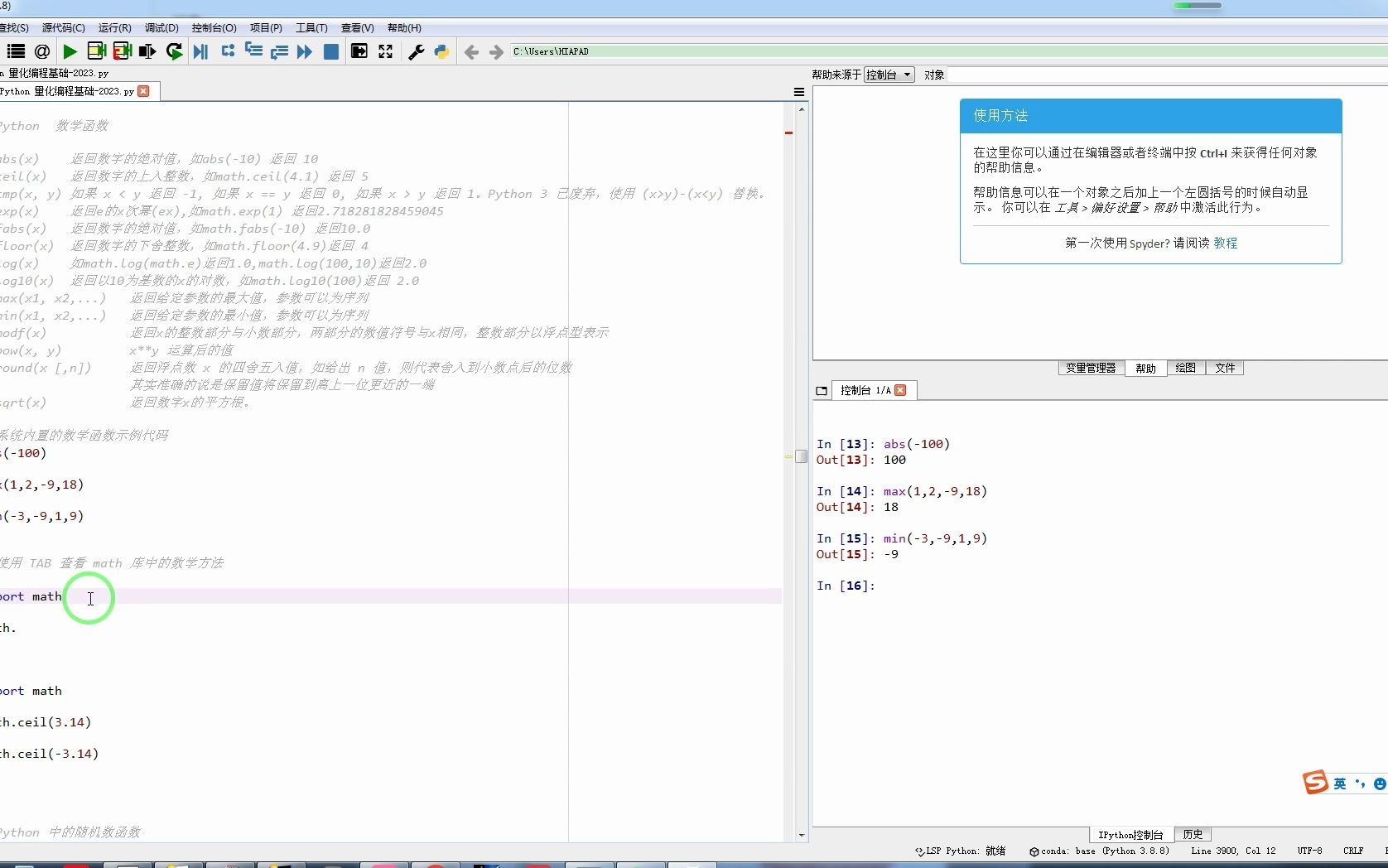Start debugging the file
1388x868 pixels.
[200, 51]
